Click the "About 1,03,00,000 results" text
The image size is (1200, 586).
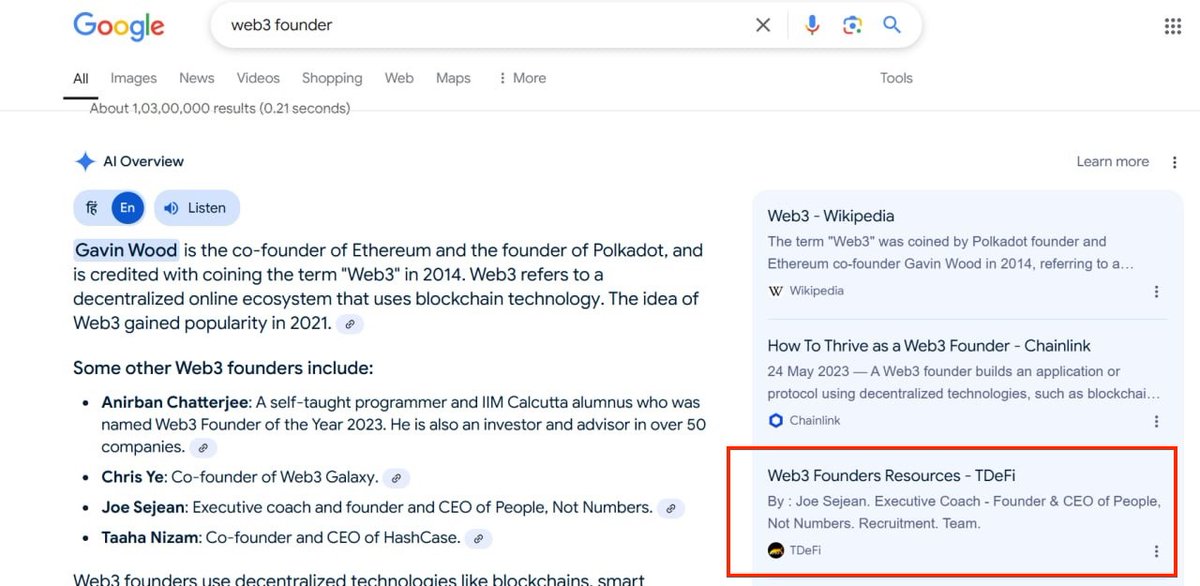tap(220, 108)
